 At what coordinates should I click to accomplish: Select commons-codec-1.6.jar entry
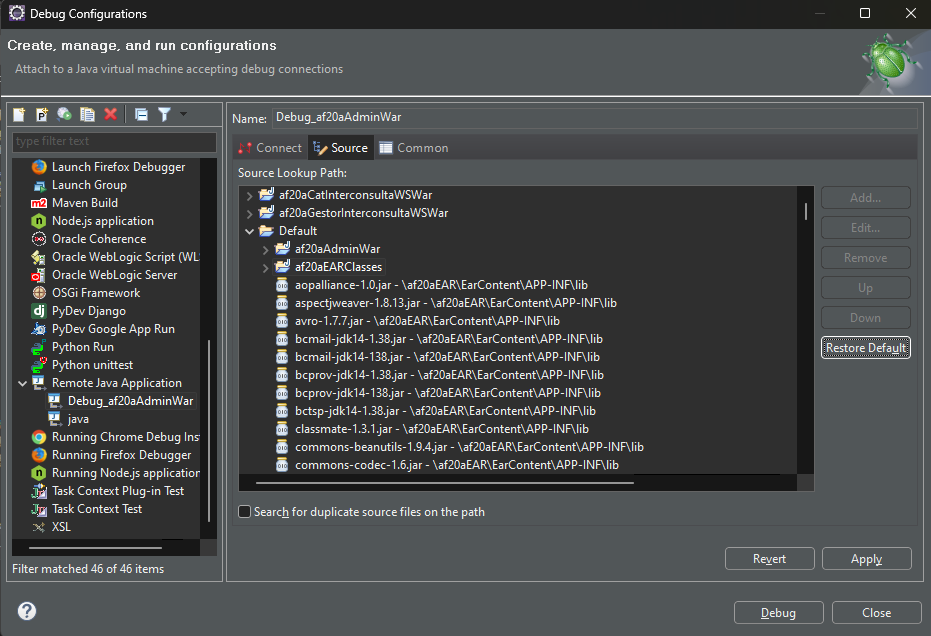(457, 465)
